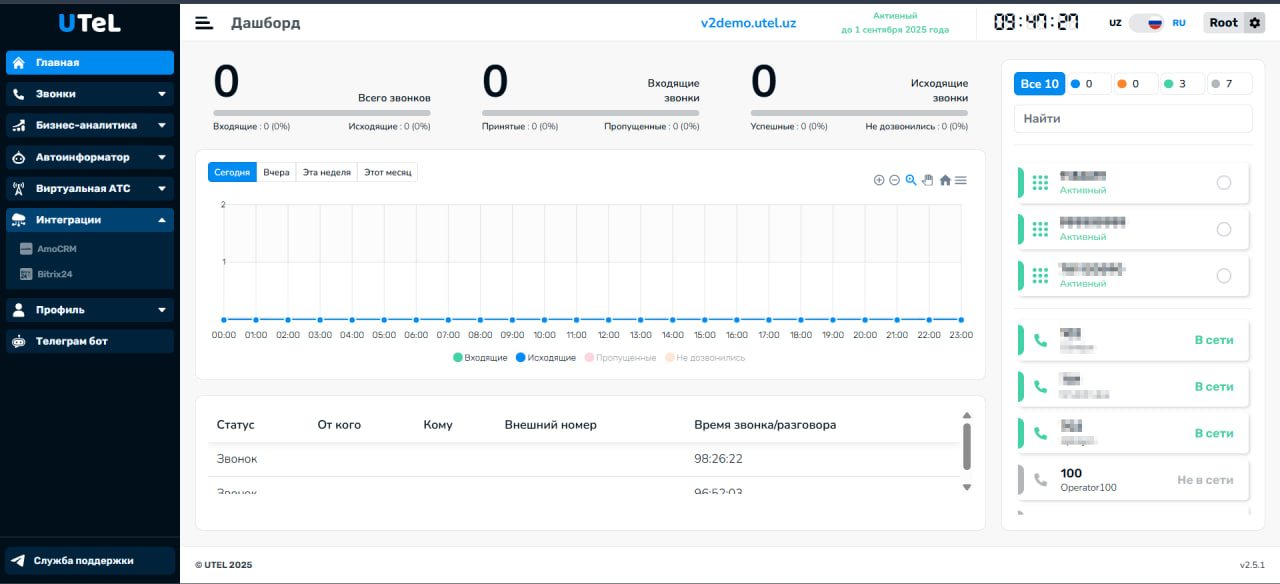Activate the hand panning tool on chart
The width and height of the screenshot is (1280, 584).
click(x=927, y=180)
